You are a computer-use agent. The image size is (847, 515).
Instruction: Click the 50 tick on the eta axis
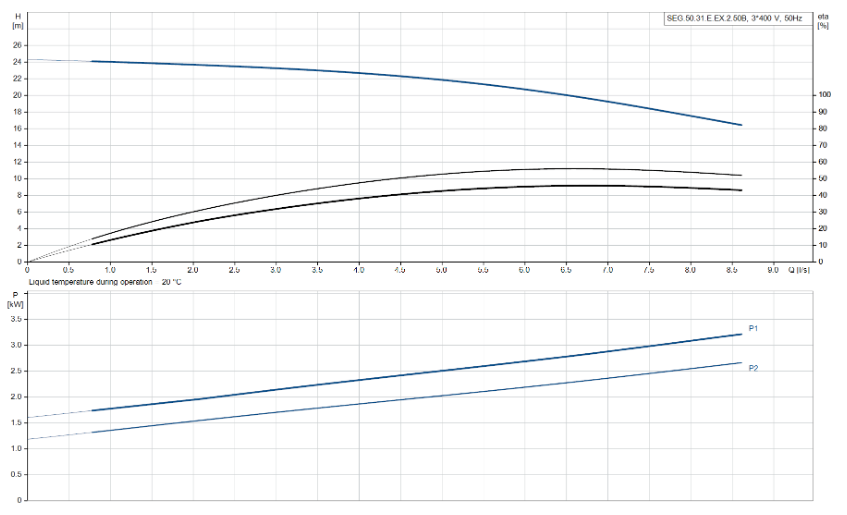823,178
